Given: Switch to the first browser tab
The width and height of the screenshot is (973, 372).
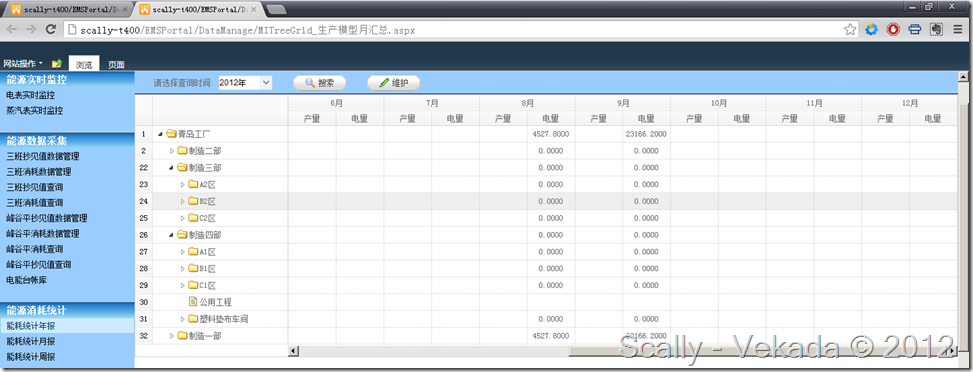Looking at the screenshot, I should click(x=68, y=9).
